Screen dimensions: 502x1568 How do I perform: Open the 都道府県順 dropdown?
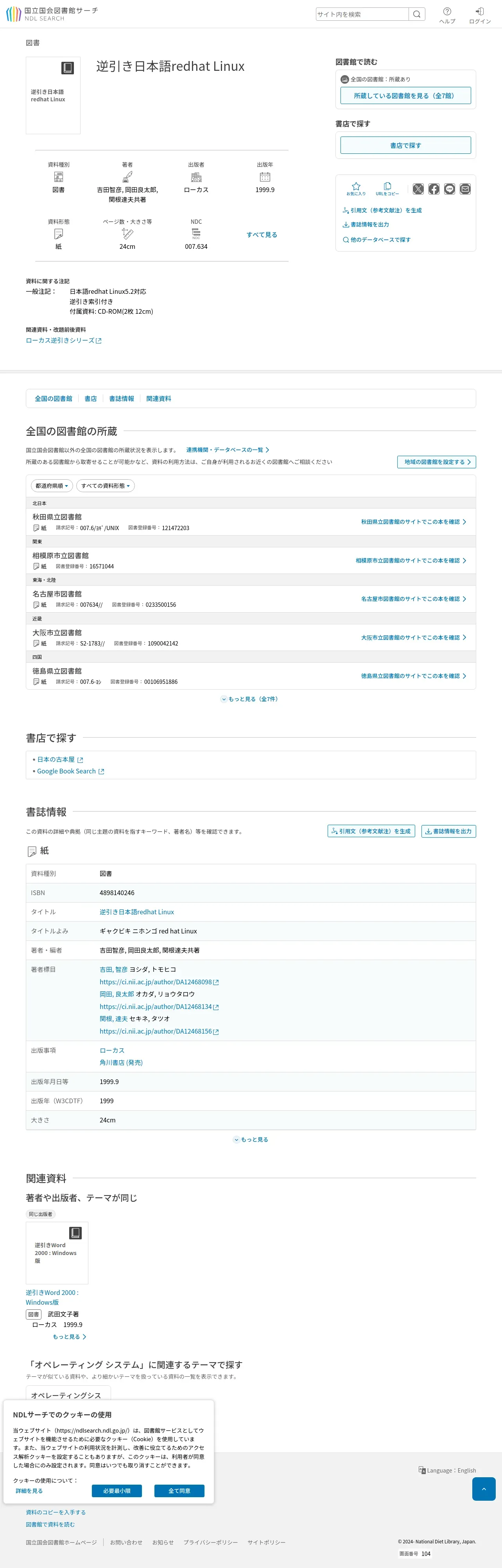pyautogui.click(x=52, y=486)
